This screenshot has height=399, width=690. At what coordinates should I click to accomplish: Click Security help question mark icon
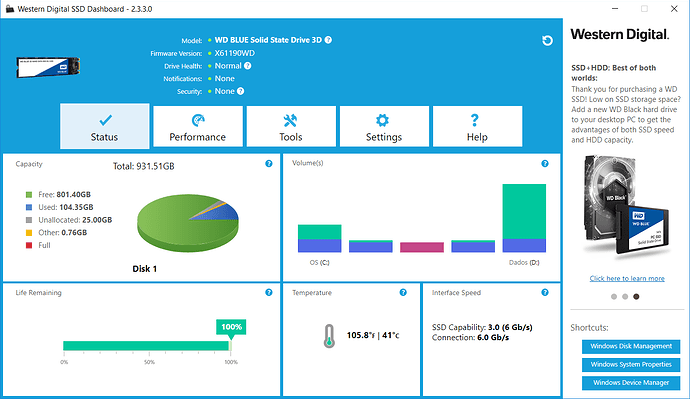point(241,91)
